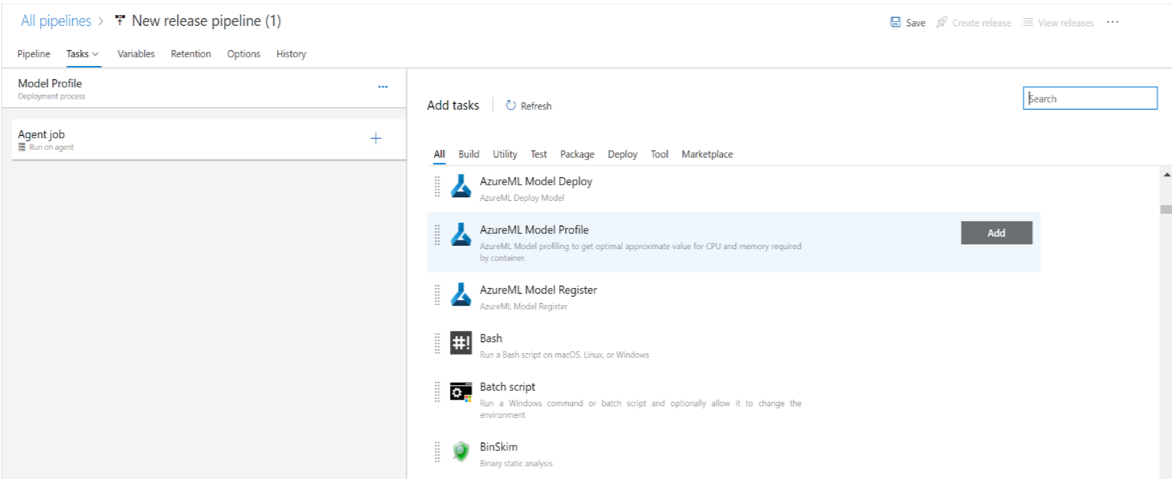Grab the drag handle for Bash
Viewport: 1172px width, 479px height.
coord(437,344)
